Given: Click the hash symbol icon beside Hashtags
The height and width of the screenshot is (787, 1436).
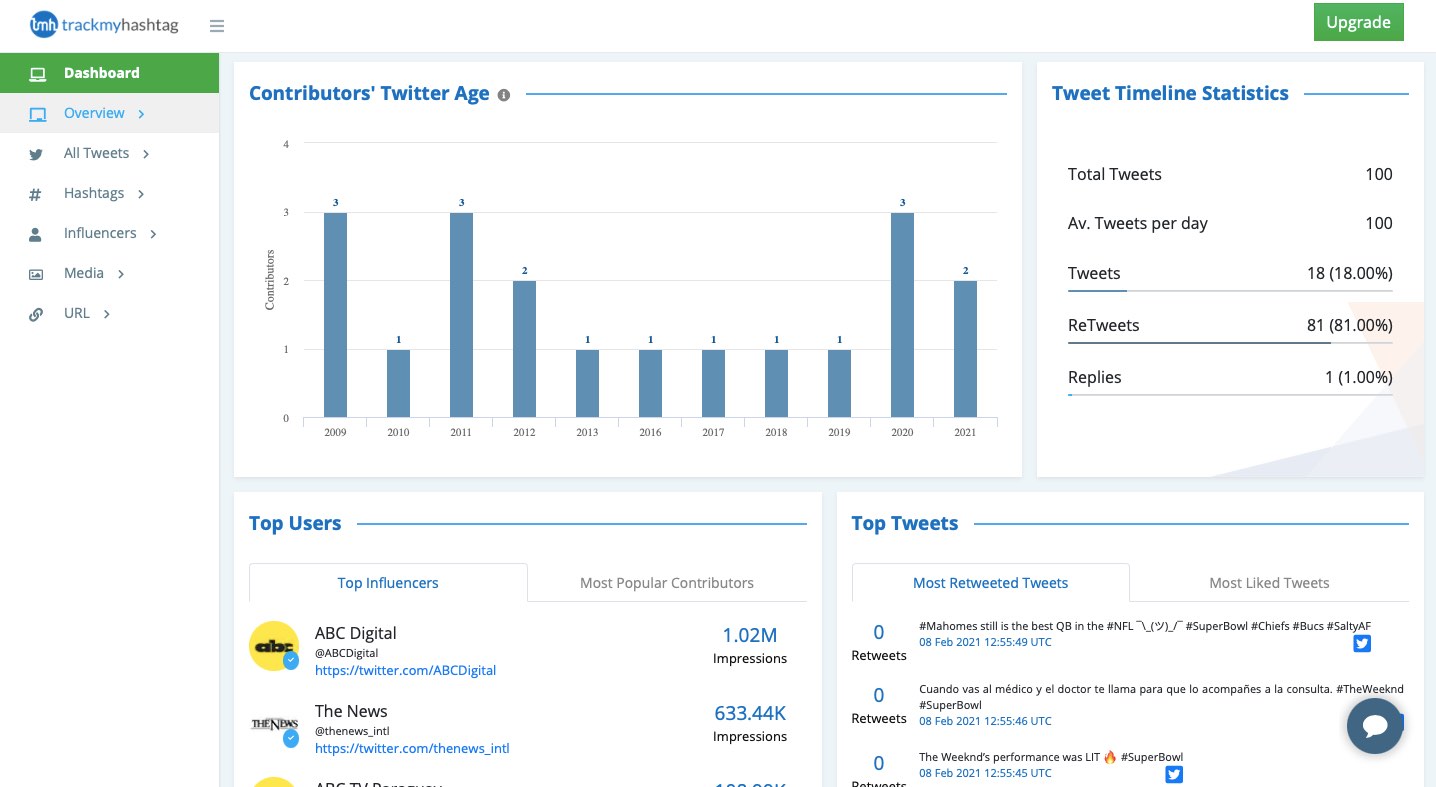Looking at the screenshot, I should click(x=36, y=194).
